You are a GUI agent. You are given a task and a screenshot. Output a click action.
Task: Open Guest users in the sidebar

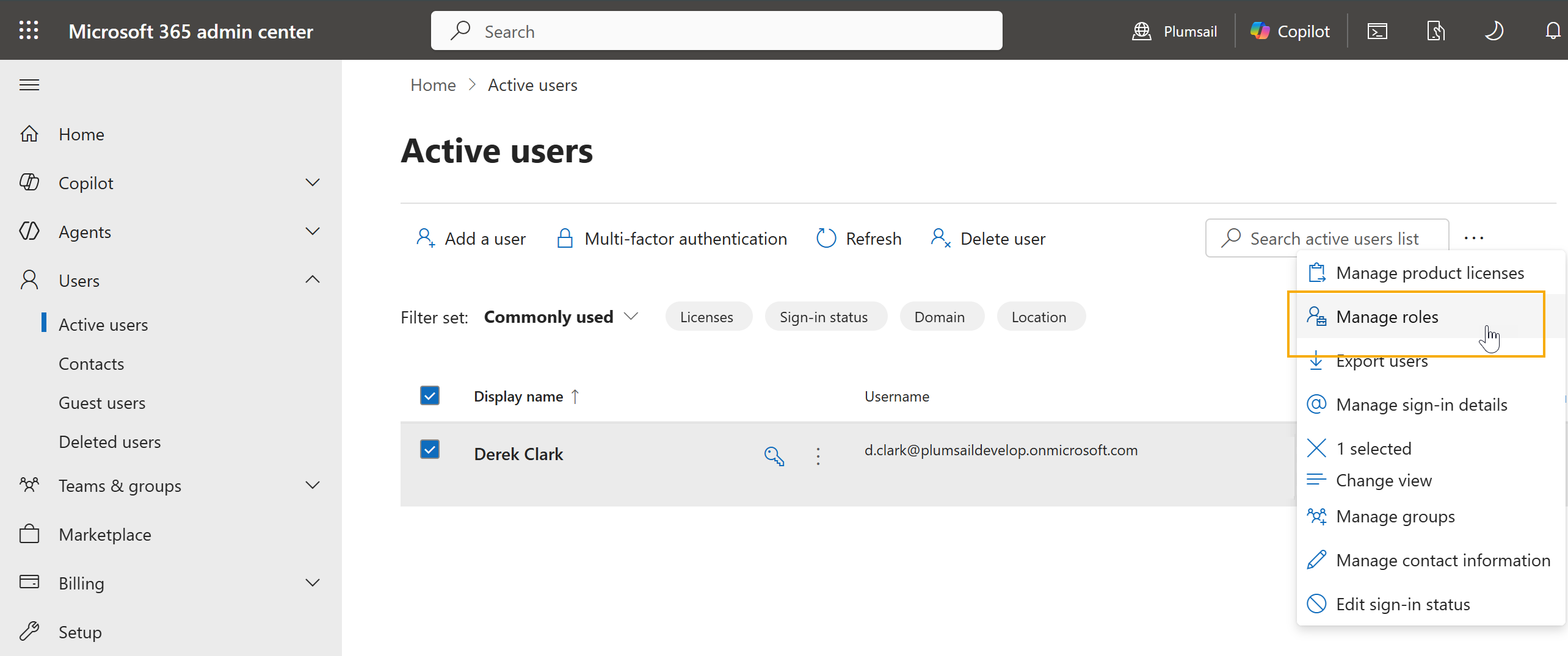tap(102, 402)
